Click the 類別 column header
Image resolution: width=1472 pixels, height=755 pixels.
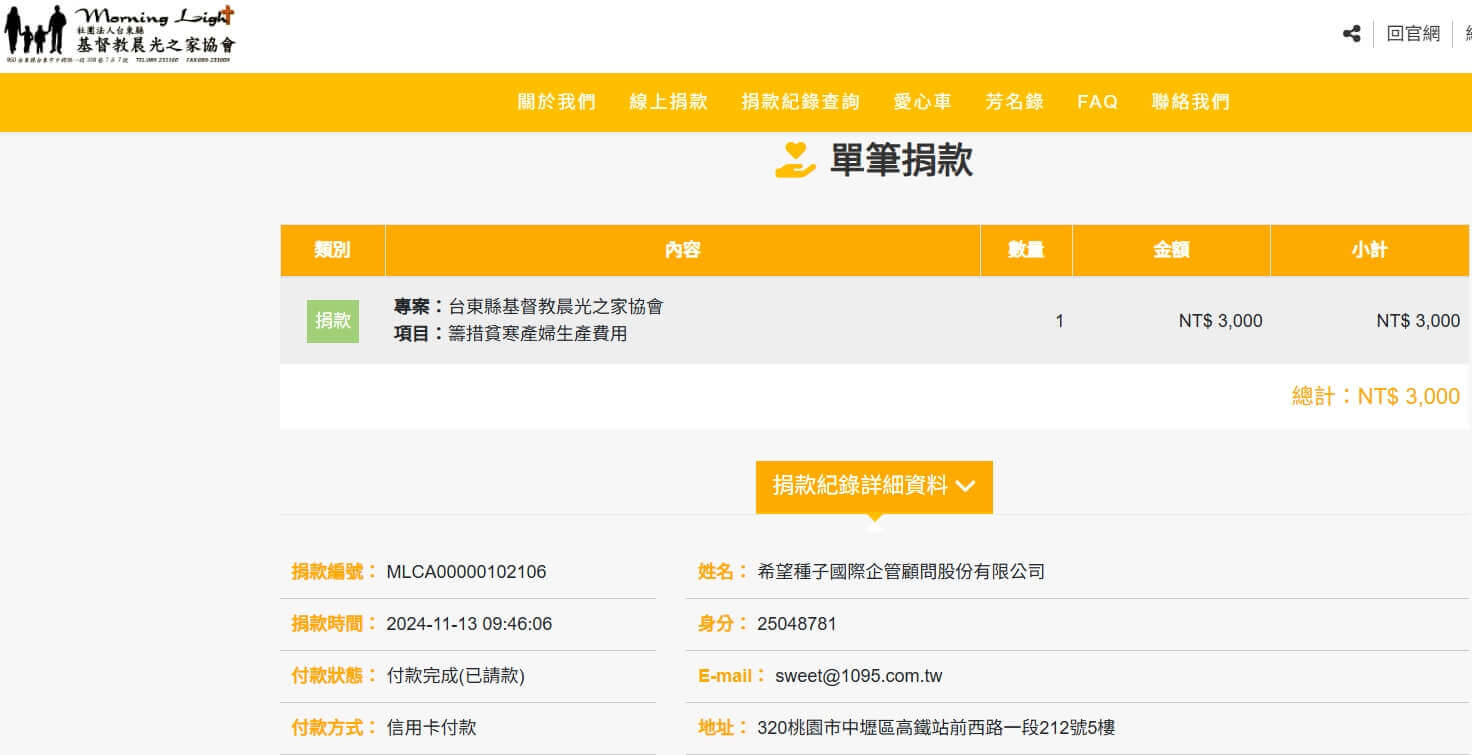click(x=332, y=250)
